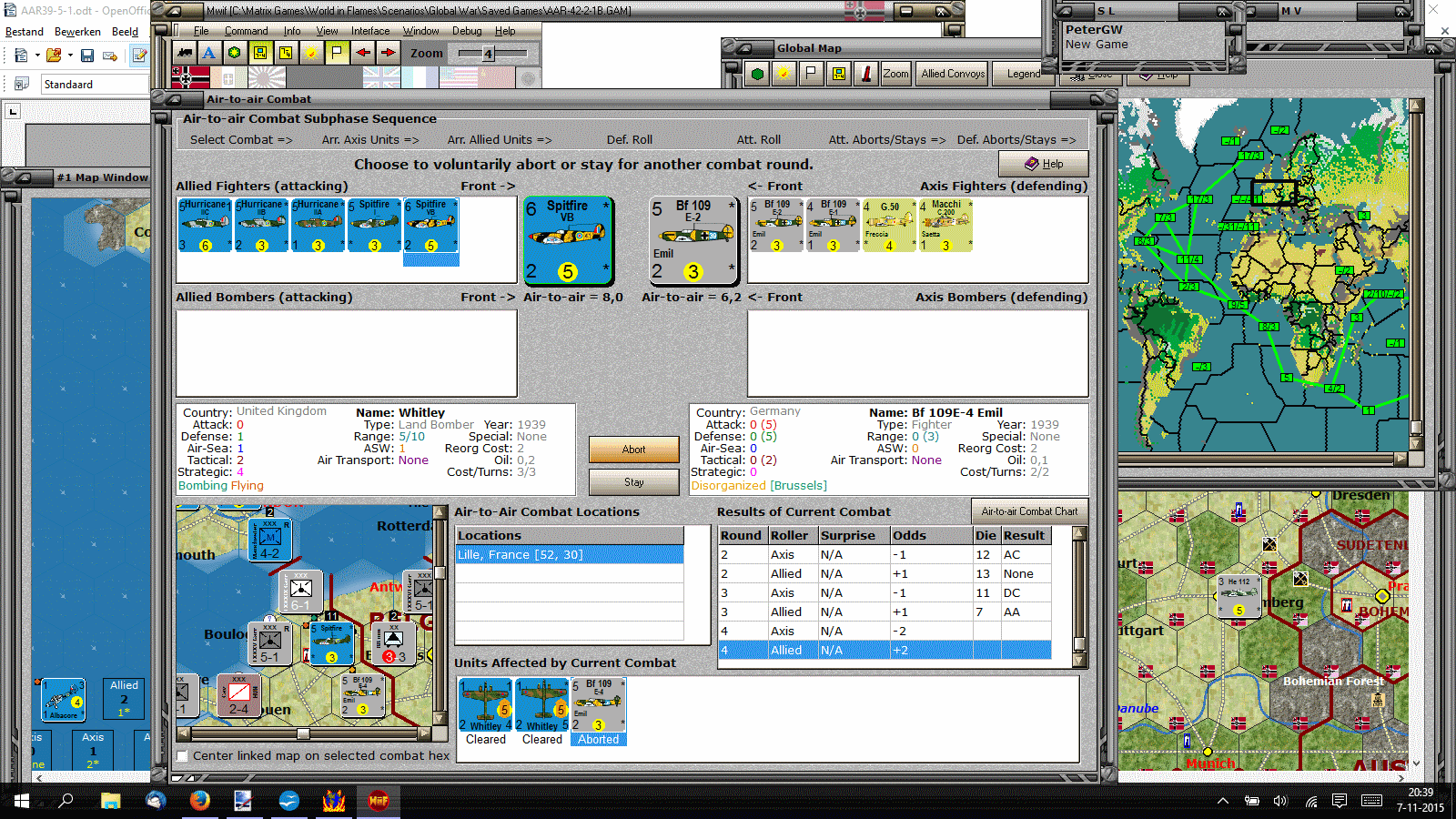Select the Bf 109 E-2 front defending fighter counter
1456x819 pixels.
(x=693, y=240)
